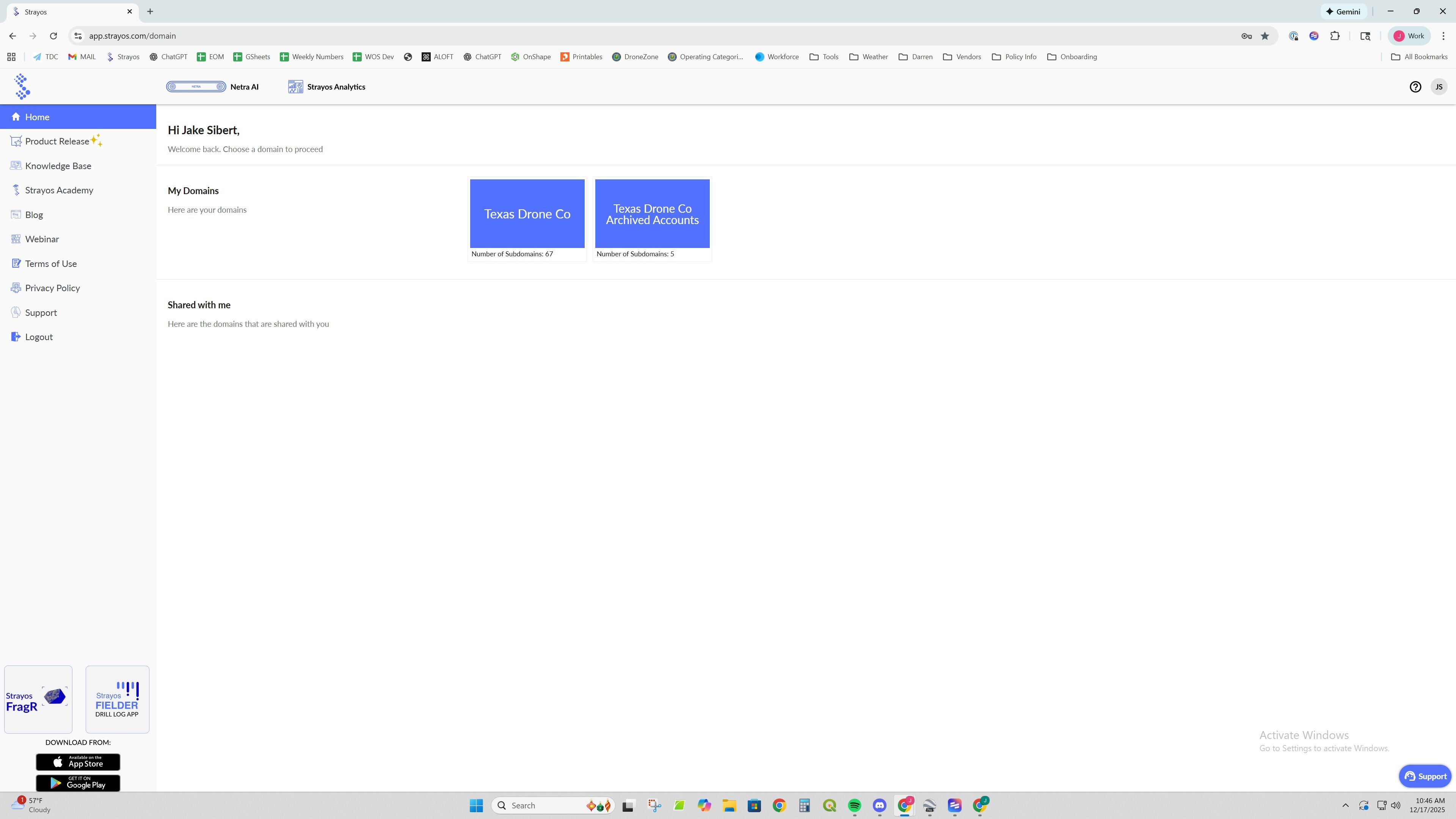The width and height of the screenshot is (1456, 819).
Task: Select Home in the sidebar
Action: point(78,117)
